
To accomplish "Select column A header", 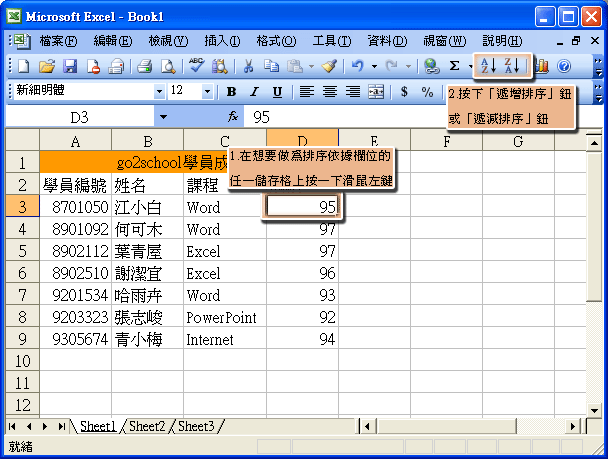I will (x=75, y=141).
